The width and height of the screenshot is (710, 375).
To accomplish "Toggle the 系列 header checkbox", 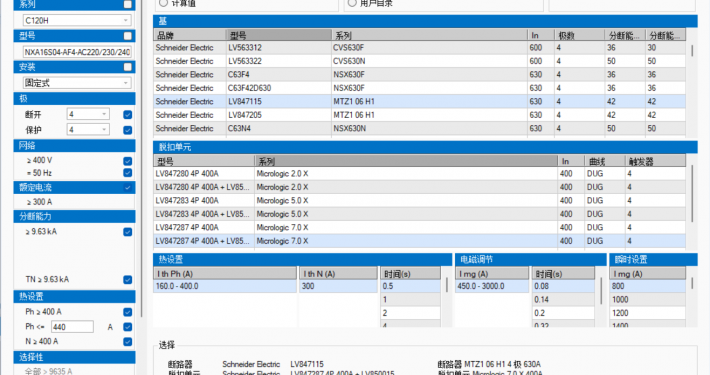I will coord(128,5).
